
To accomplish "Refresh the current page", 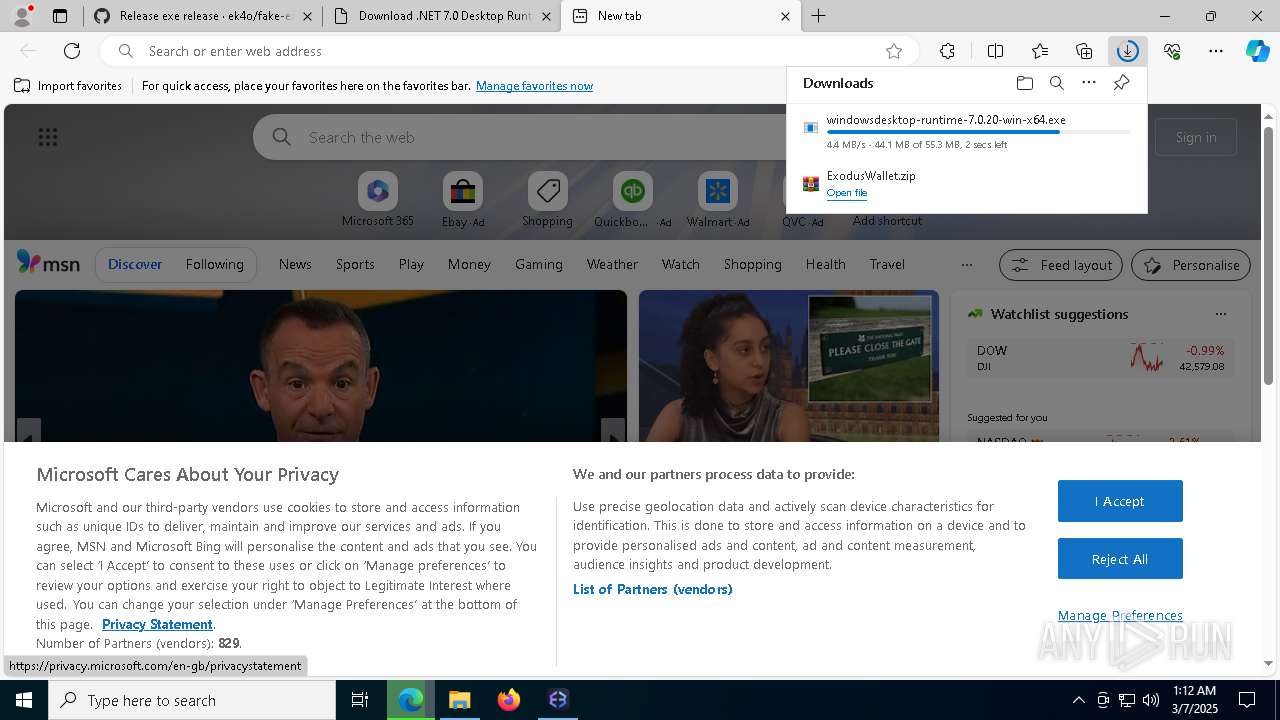I will click(x=72, y=51).
